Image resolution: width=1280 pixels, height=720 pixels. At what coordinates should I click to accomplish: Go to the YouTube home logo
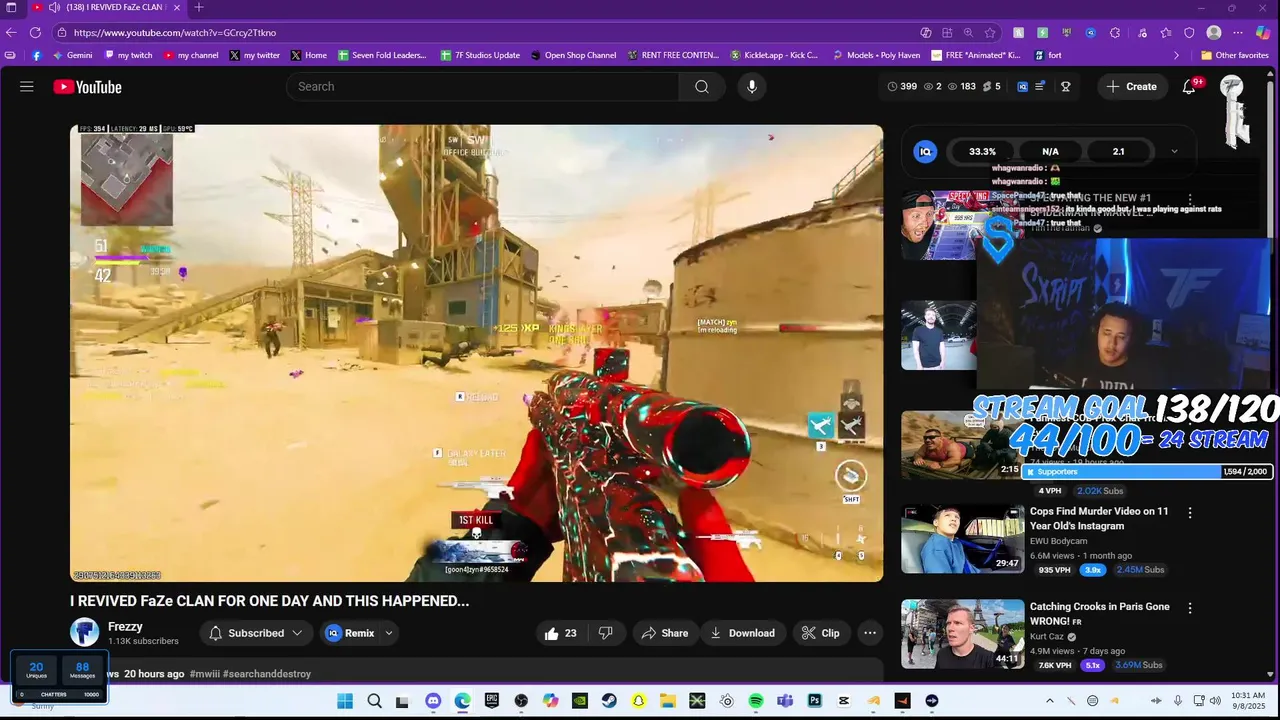pos(88,87)
